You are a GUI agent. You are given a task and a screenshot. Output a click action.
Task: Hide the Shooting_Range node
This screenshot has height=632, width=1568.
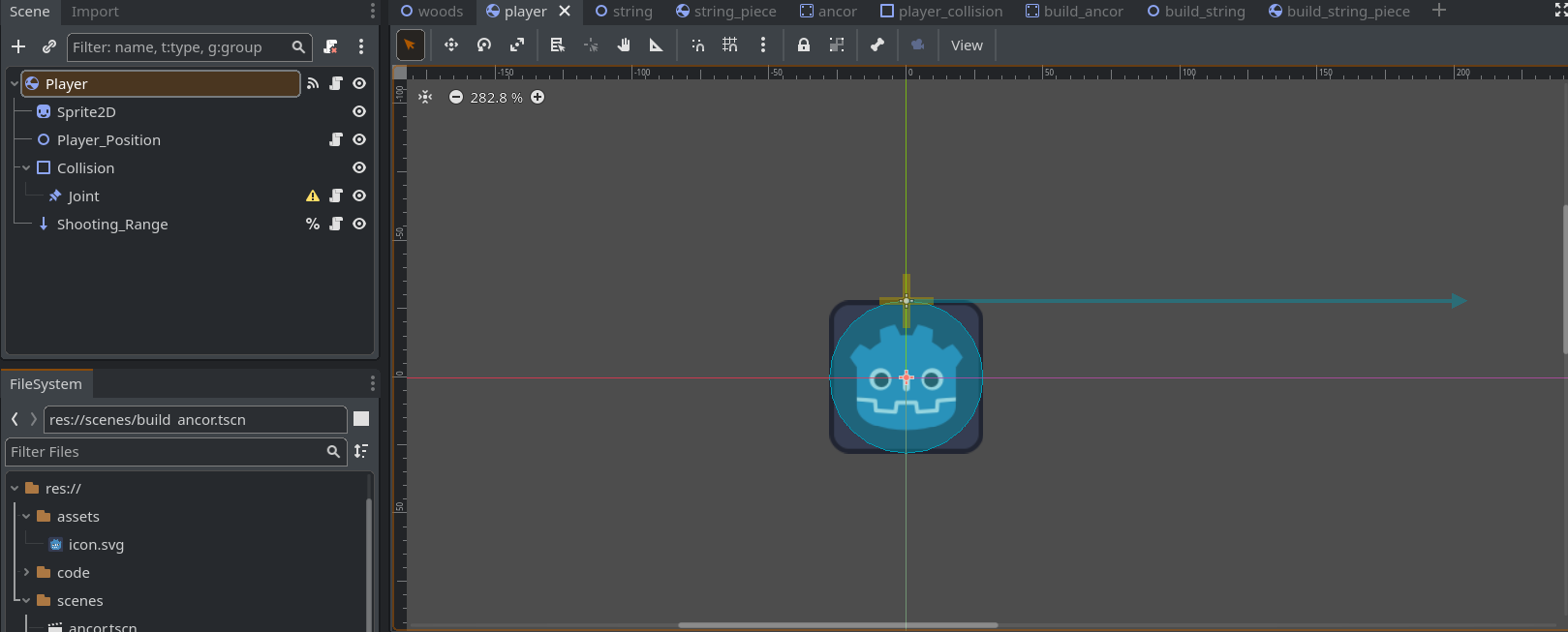pyautogui.click(x=359, y=224)
